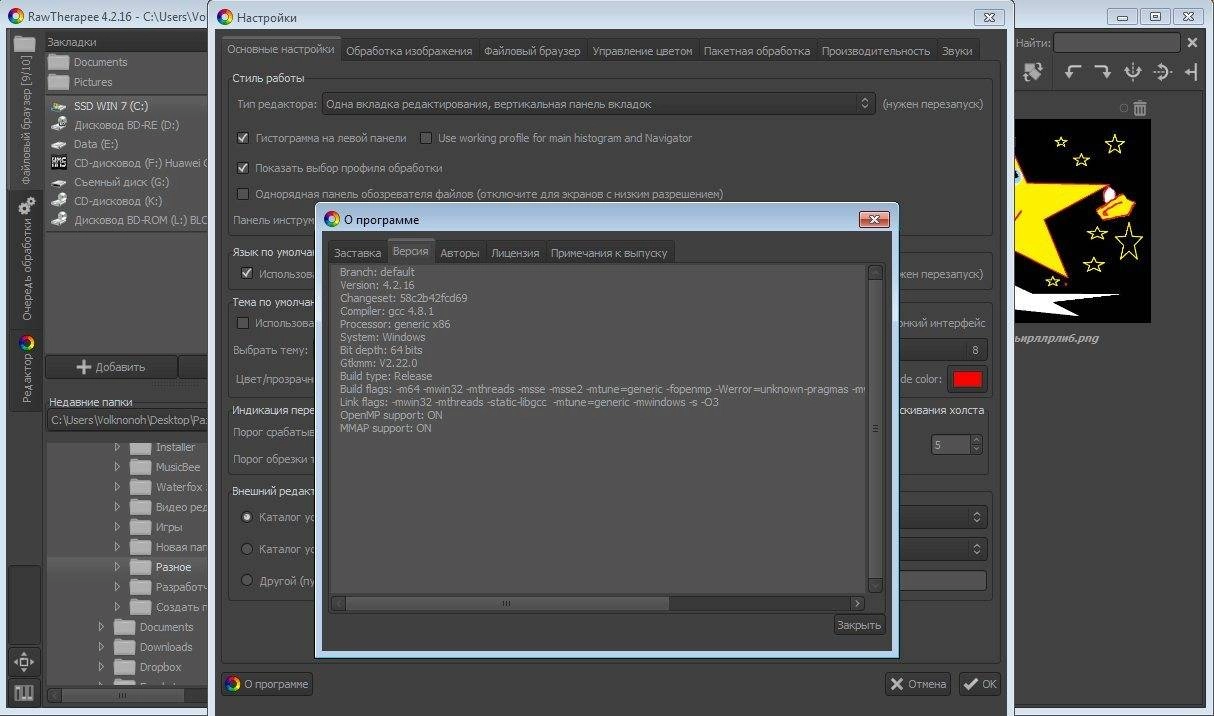Open first external editor combo box on right
Viewport: 1214px width, 716px height.
coord(943,517)
